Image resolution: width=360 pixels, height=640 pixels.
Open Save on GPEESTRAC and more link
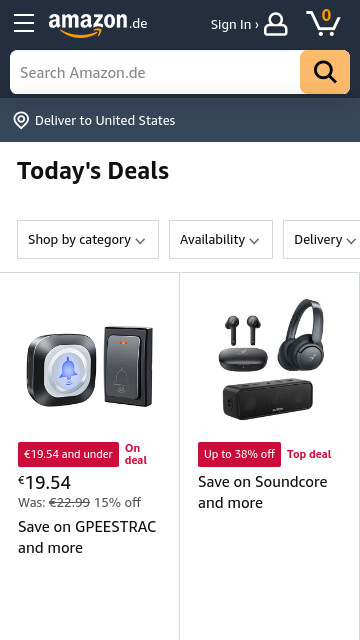point(87,537)
